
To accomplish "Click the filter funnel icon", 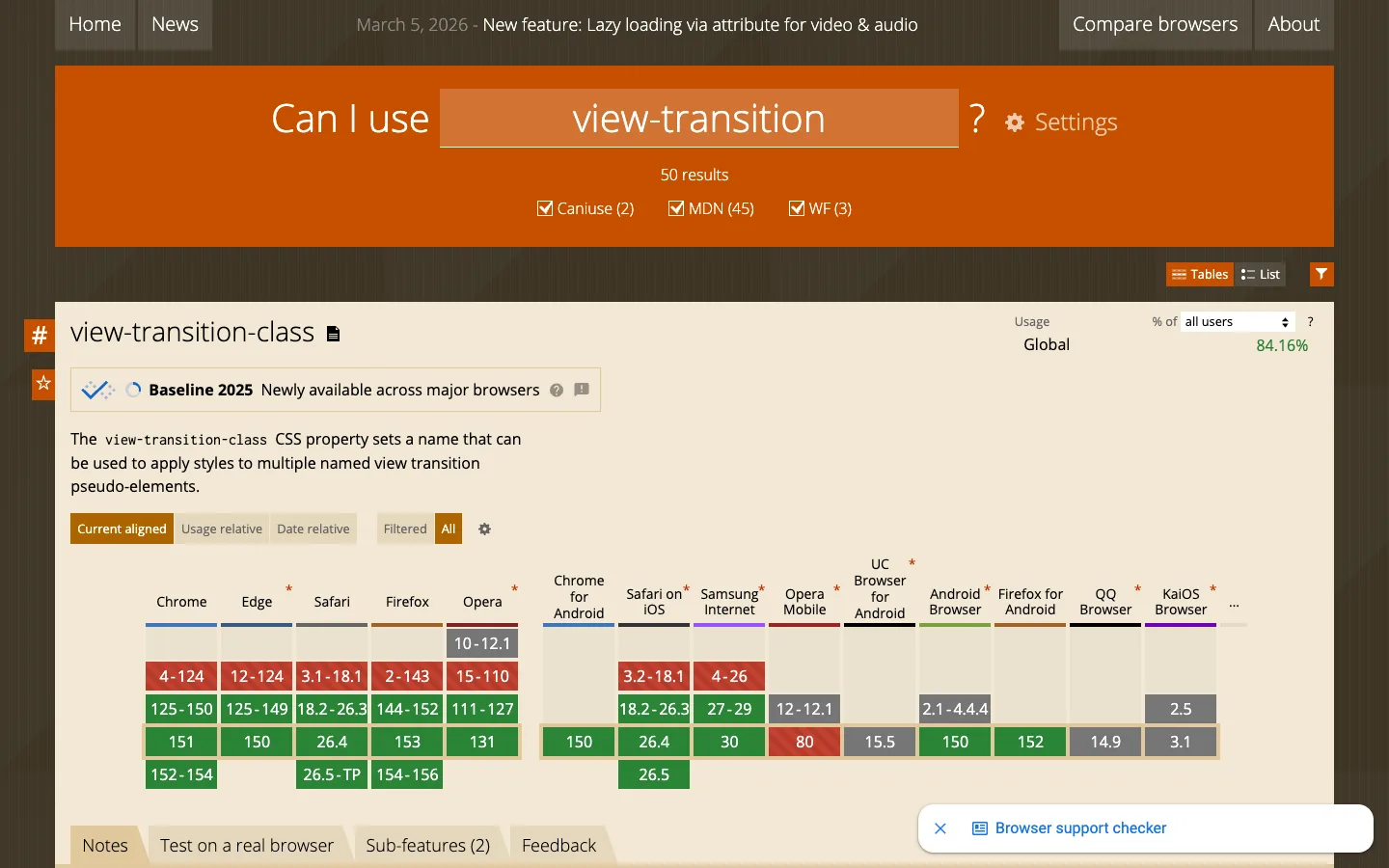I will (1321, 275).
